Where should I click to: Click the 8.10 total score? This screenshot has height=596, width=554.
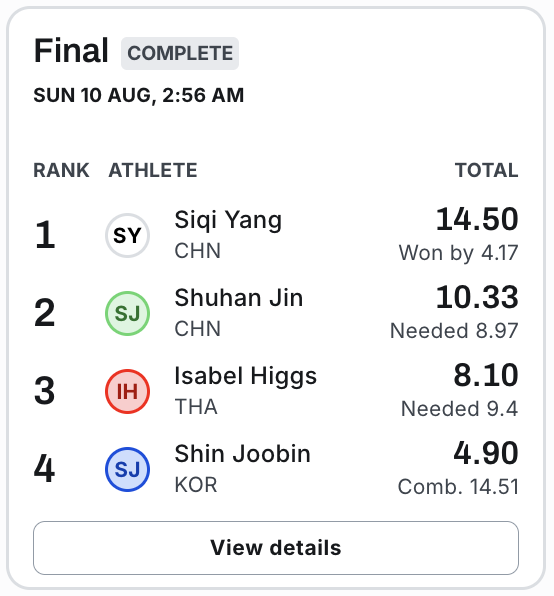[486, 375]
